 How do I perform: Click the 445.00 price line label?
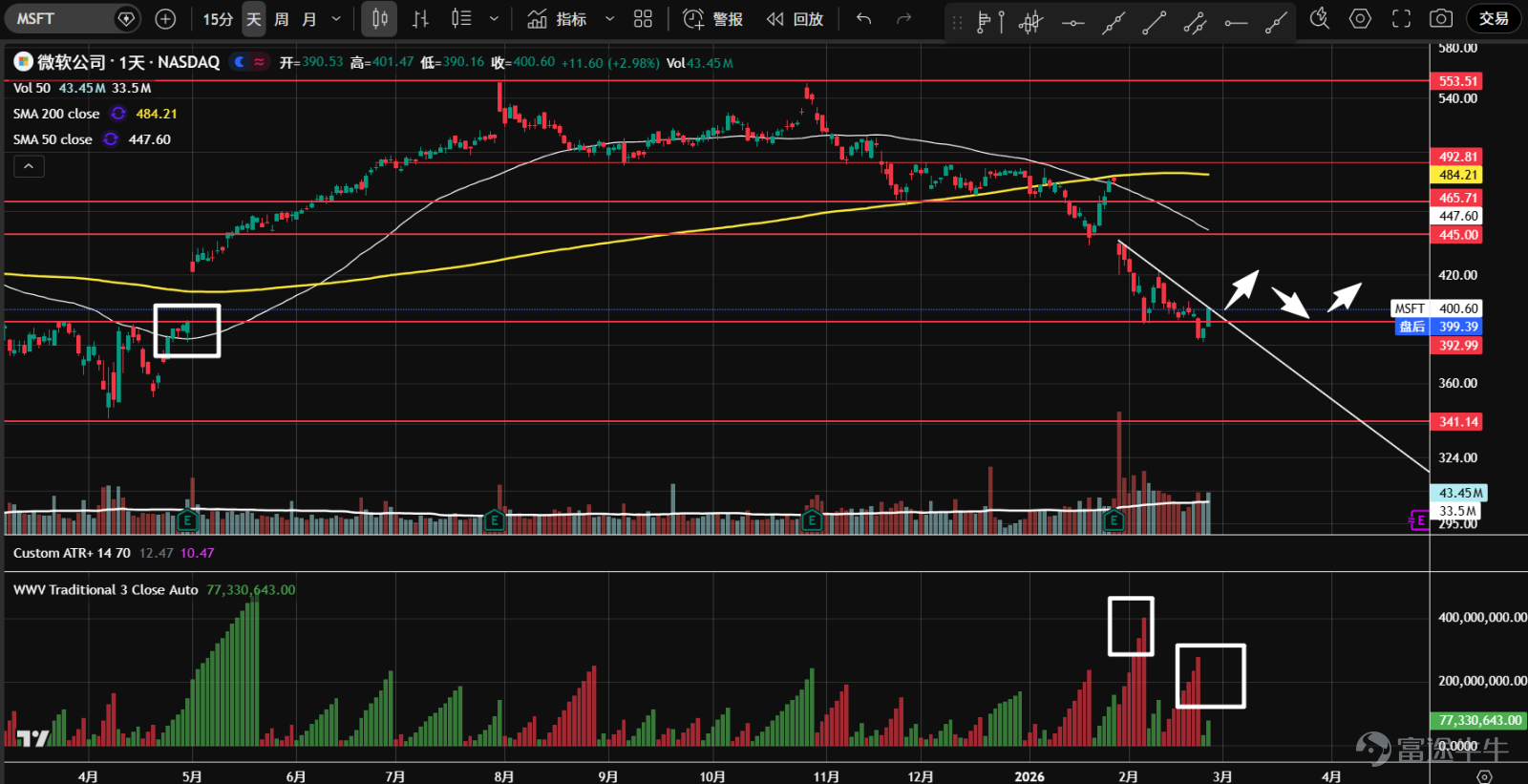click(x=1457, y=235)
